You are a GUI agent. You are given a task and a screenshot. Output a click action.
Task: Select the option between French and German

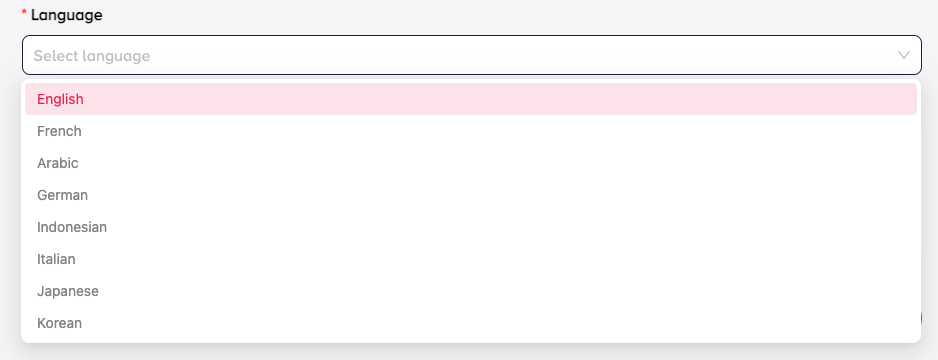click(471, 163)
